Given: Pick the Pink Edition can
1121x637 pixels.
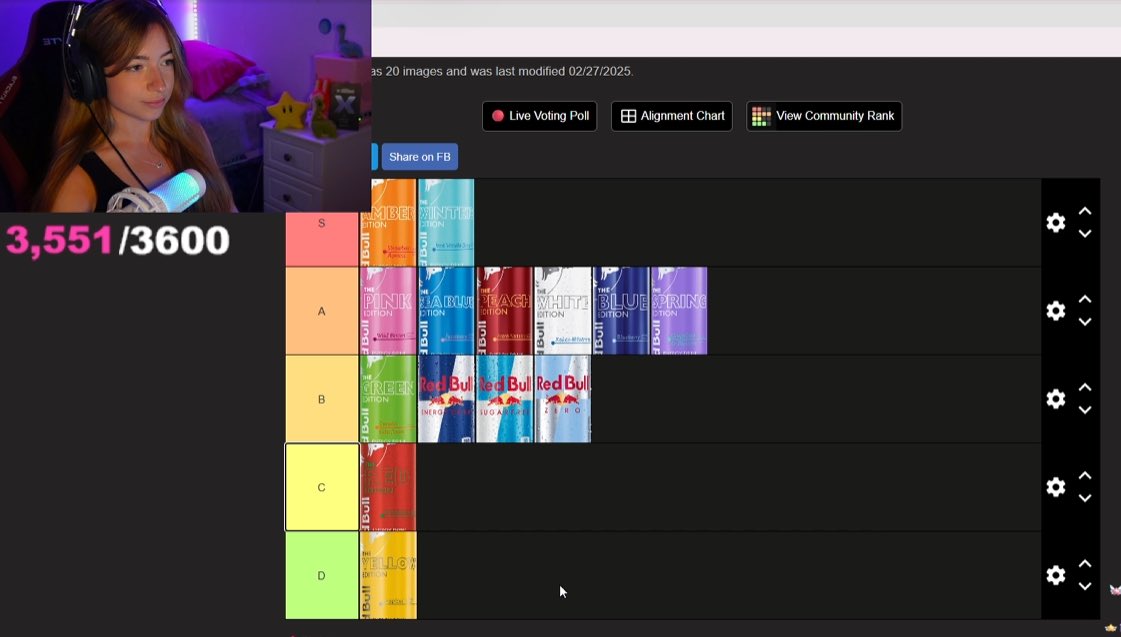Looking at the screenshot, I should 388,311.
